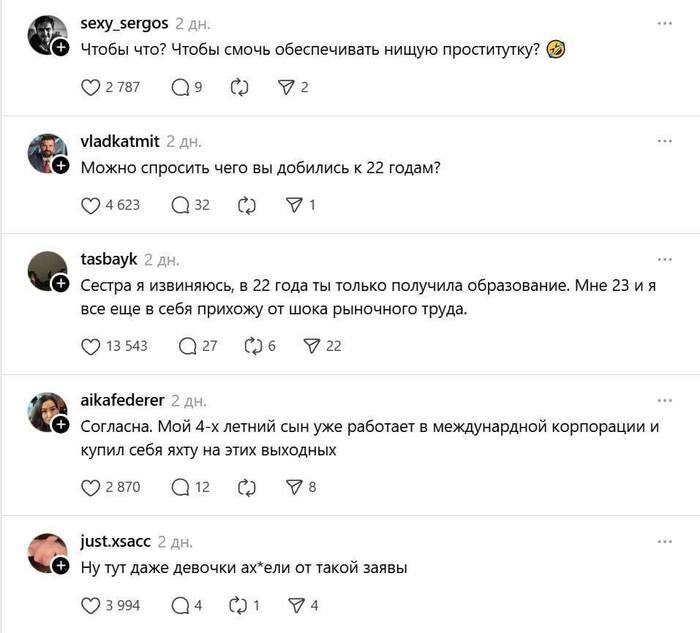
Task: Open the just.xsacc profile picture
Action: coord(46,552)
